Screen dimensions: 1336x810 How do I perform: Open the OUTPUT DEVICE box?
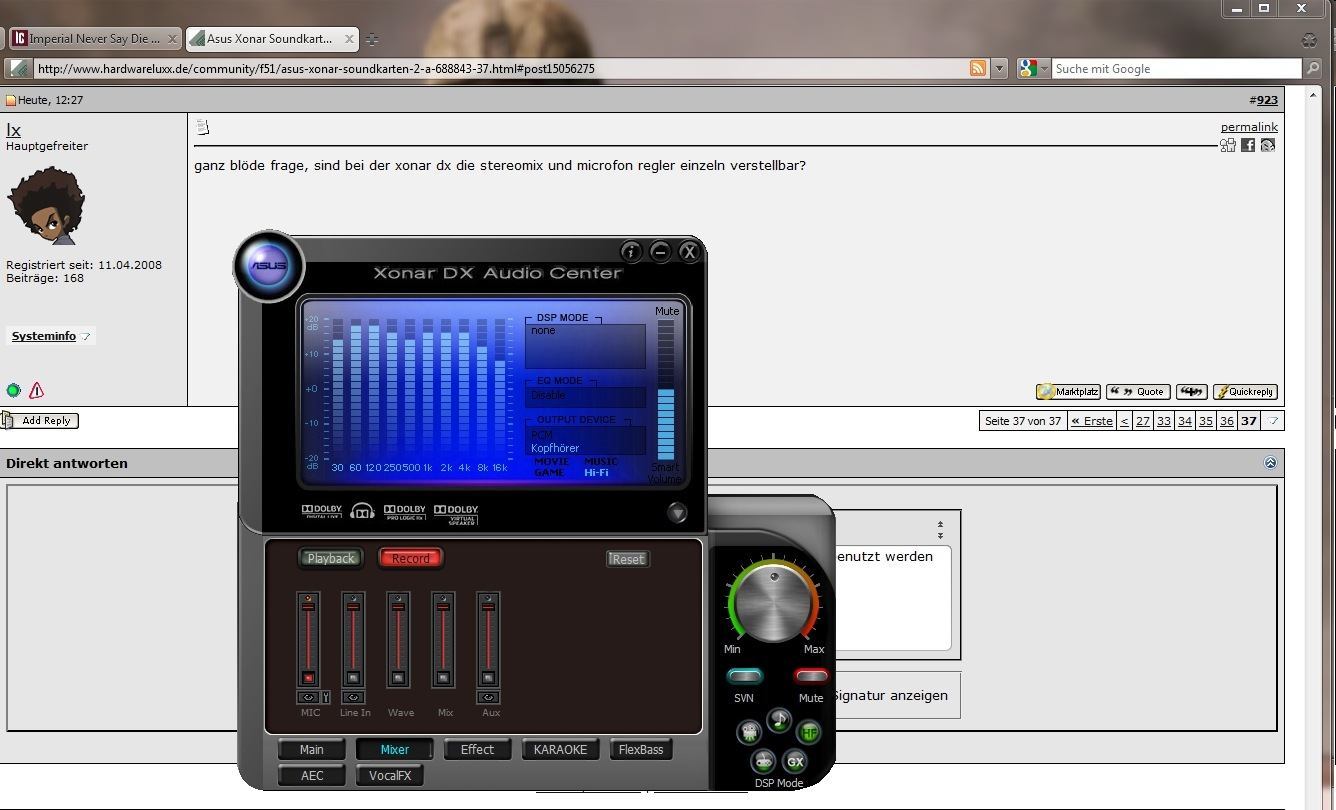point(585,441)
